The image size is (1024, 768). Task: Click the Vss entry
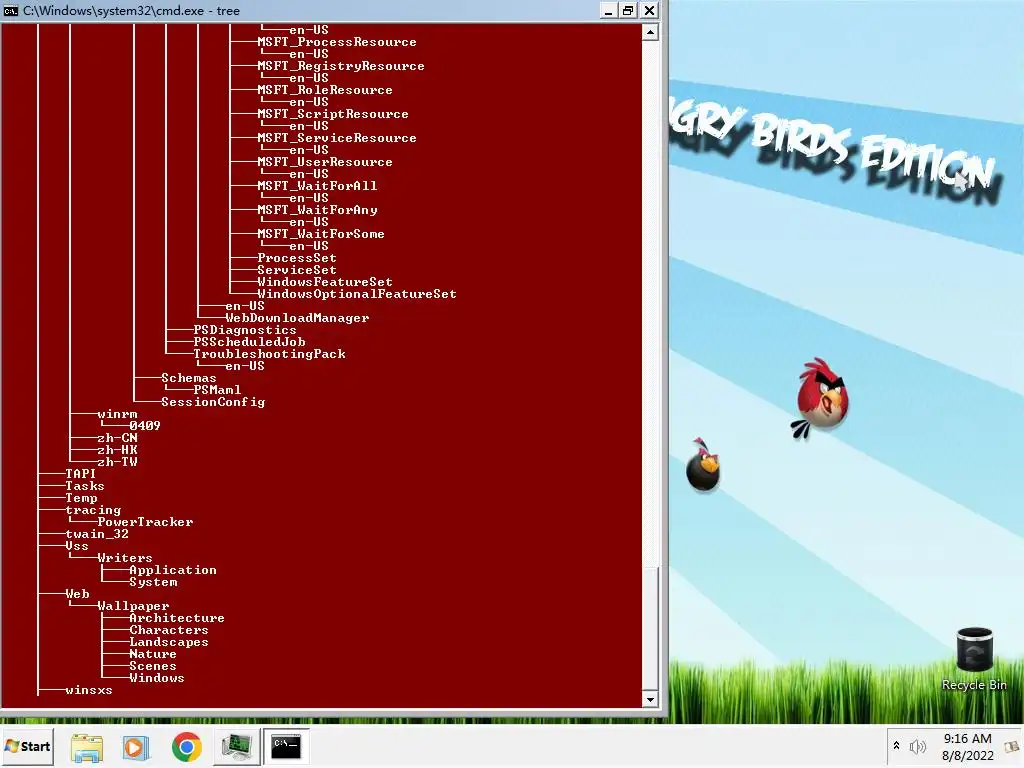[76, 546]
